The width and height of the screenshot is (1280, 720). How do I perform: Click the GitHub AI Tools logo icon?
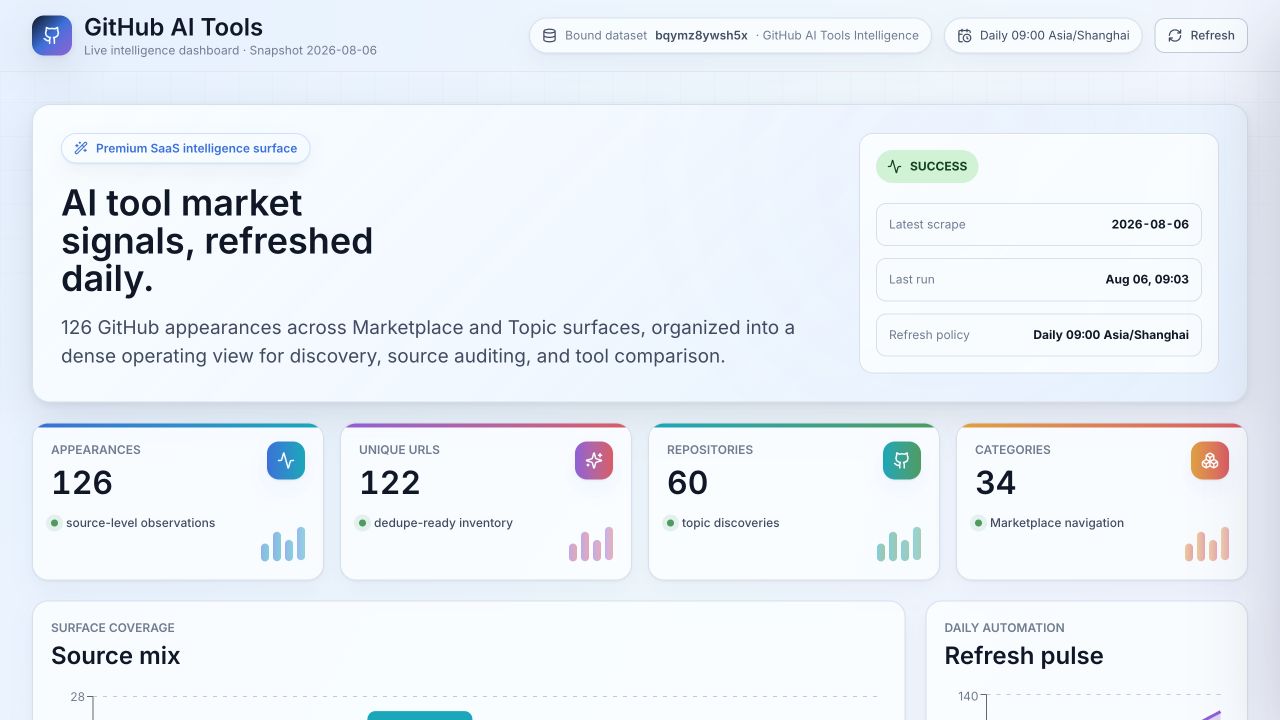tap(52, 35)
